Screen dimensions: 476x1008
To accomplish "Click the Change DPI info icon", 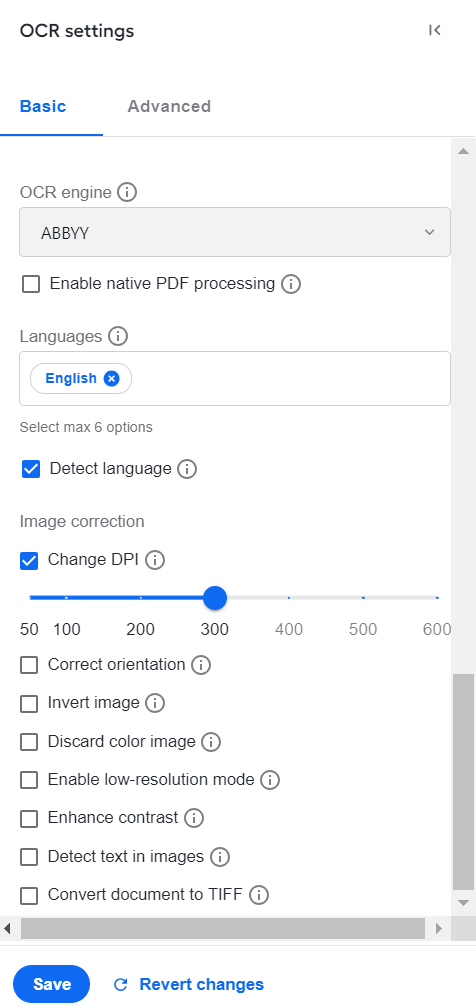I will (154, 560).
